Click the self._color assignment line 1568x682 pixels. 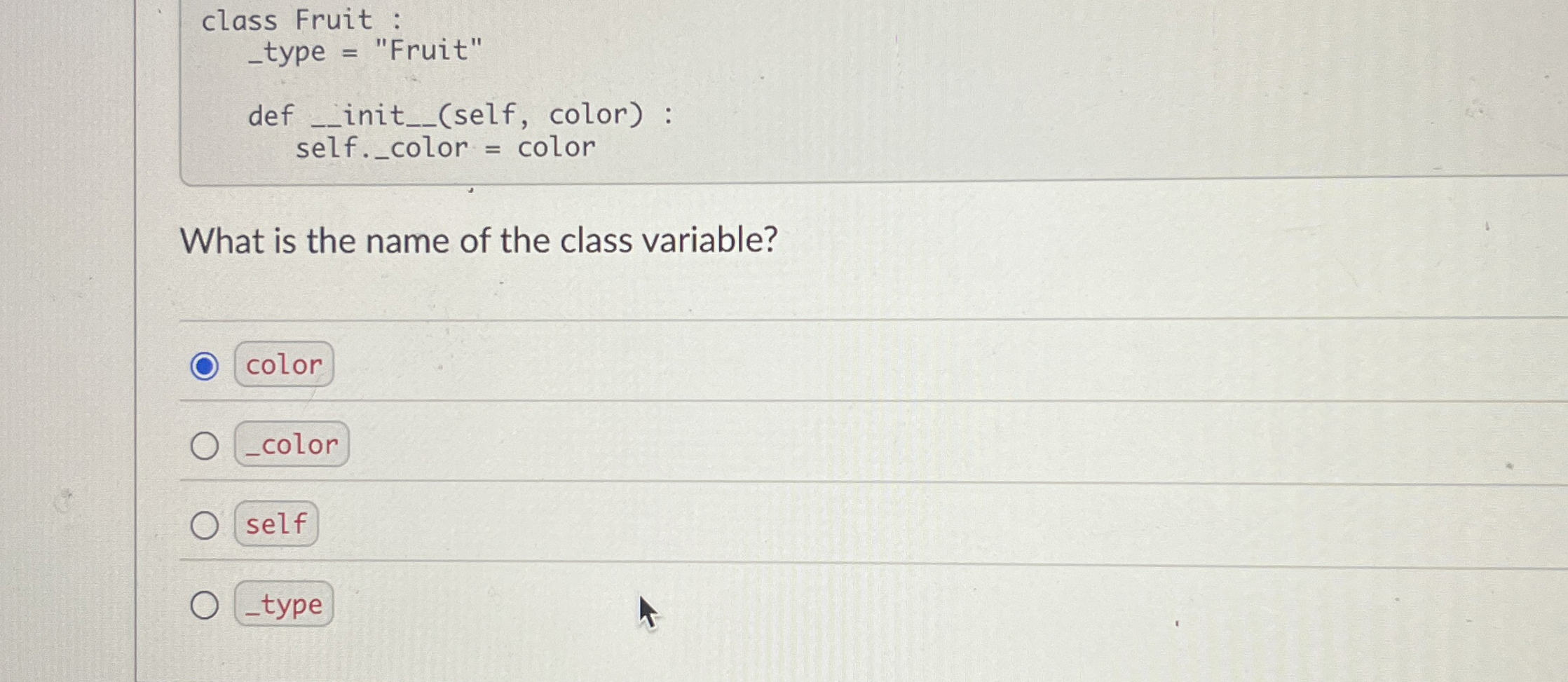[444, 147]
